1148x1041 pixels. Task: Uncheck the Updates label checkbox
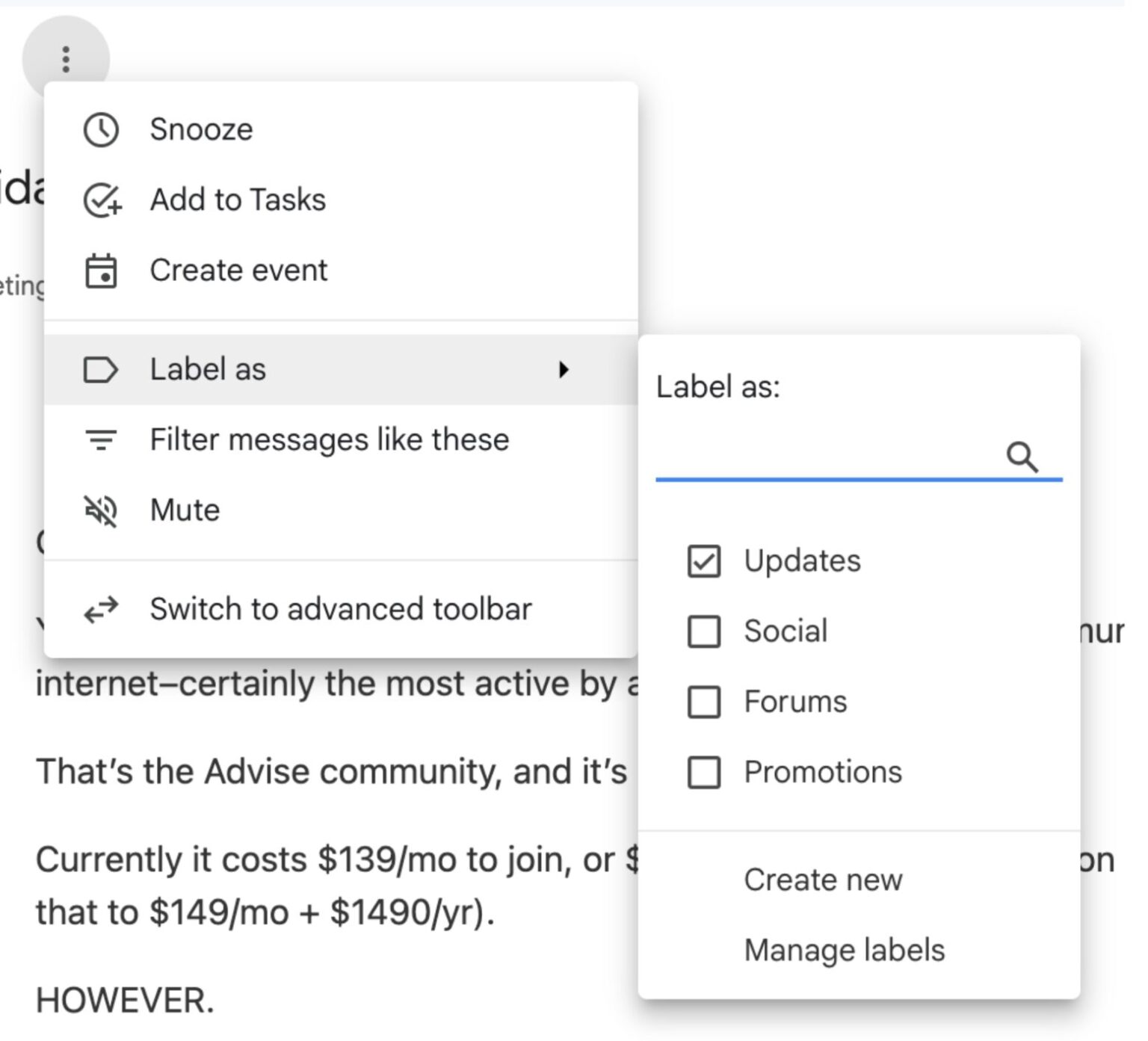tap(703, 561)
